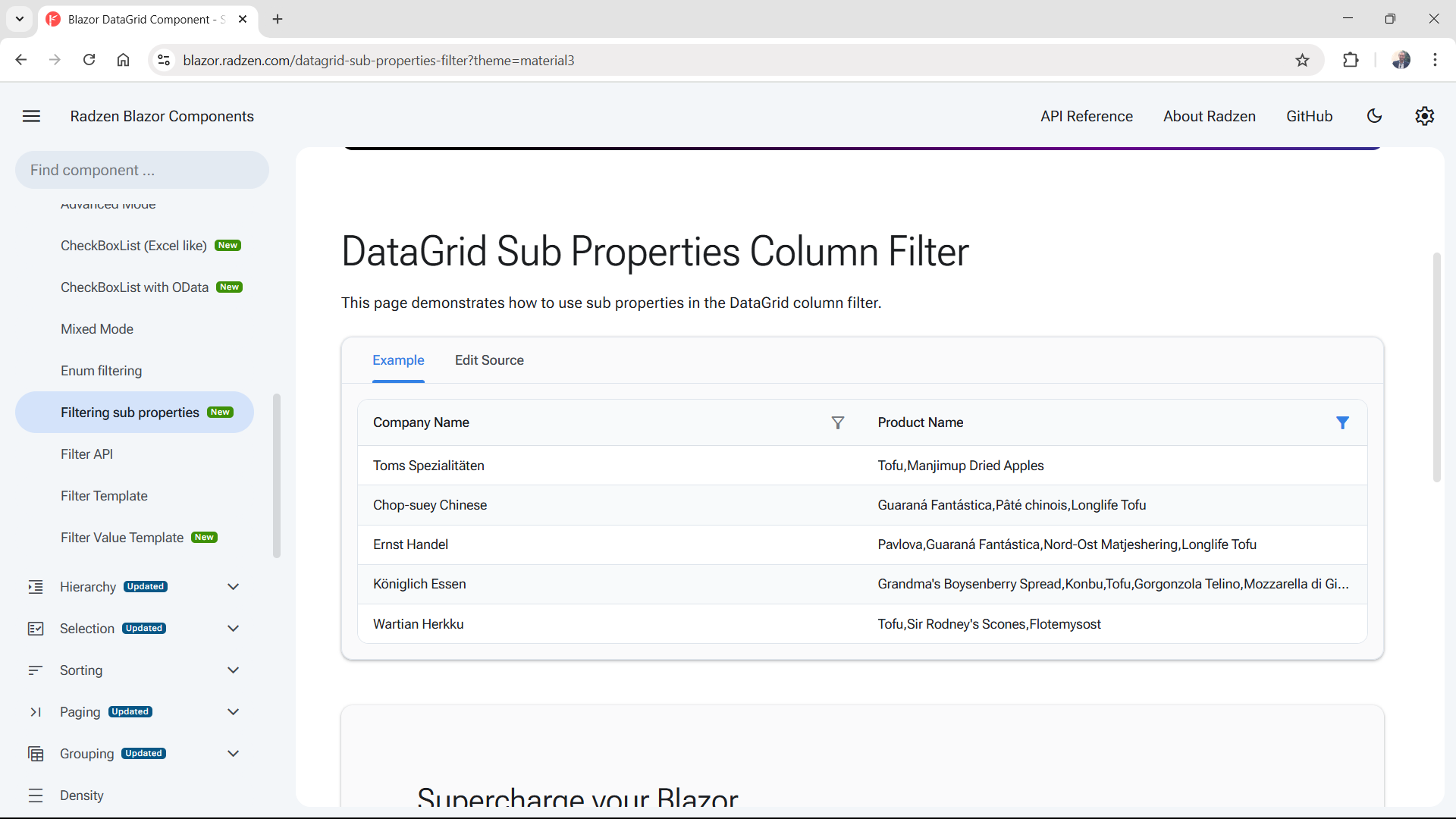The width and height of the screenshot is (1456, 819).
Task: Select the Wartian Herkku cell
Action: point(610,624)
